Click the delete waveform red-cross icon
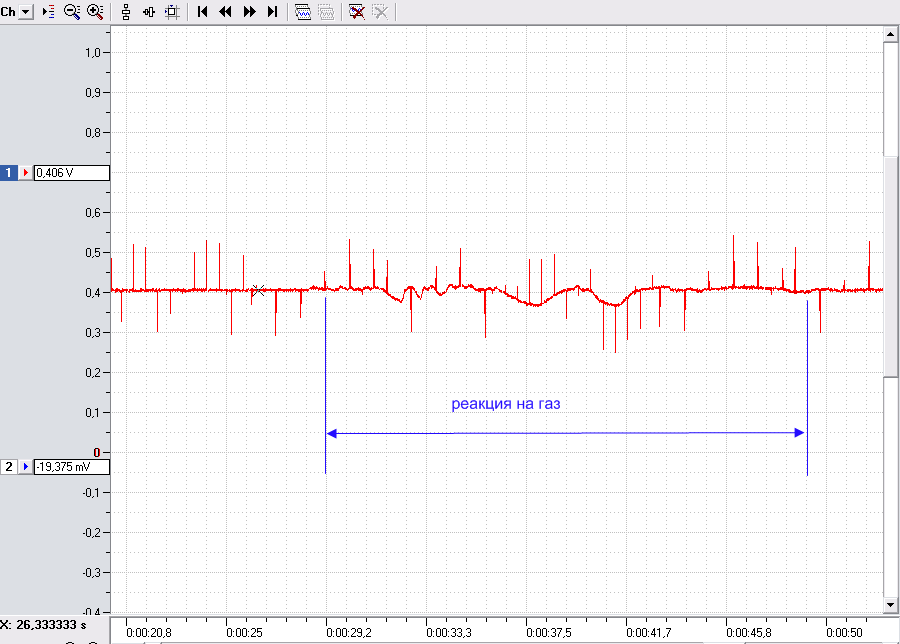The width and height of the screenshot is (900, 644). click(356, 11)
